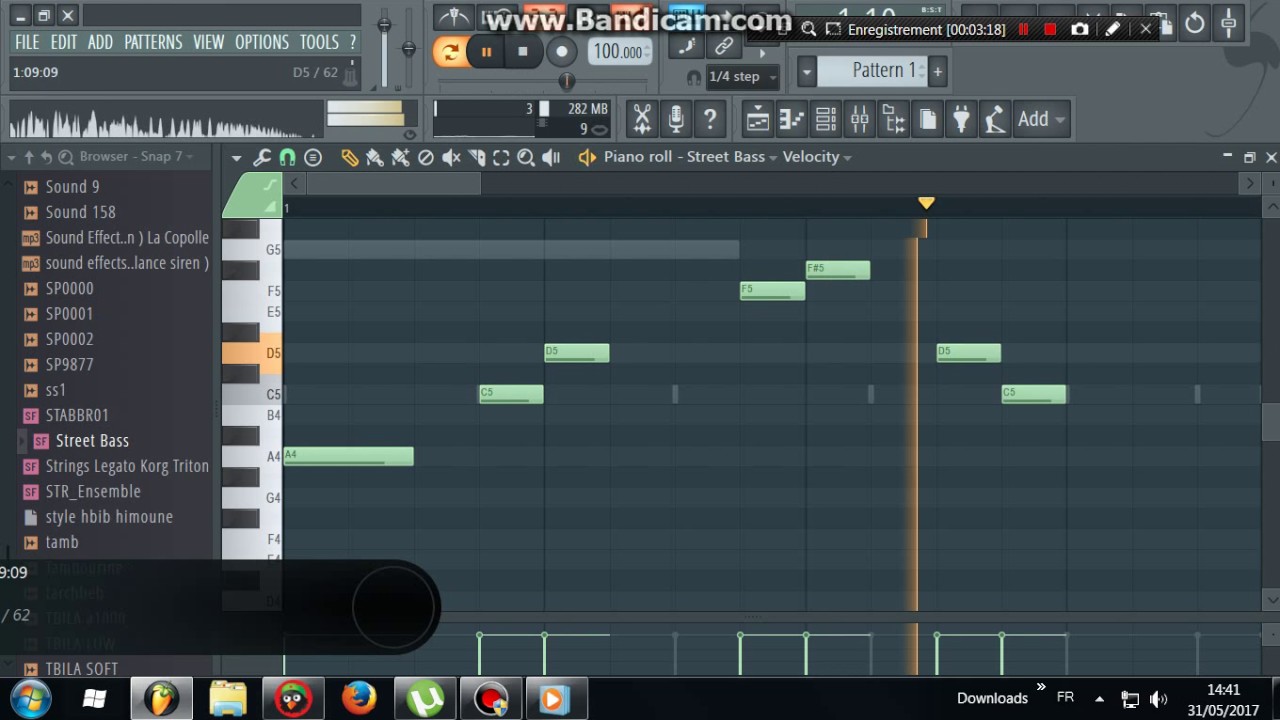Open the Velocity event dropdown
Screen dimensions: 1280x720
[817, 157]
